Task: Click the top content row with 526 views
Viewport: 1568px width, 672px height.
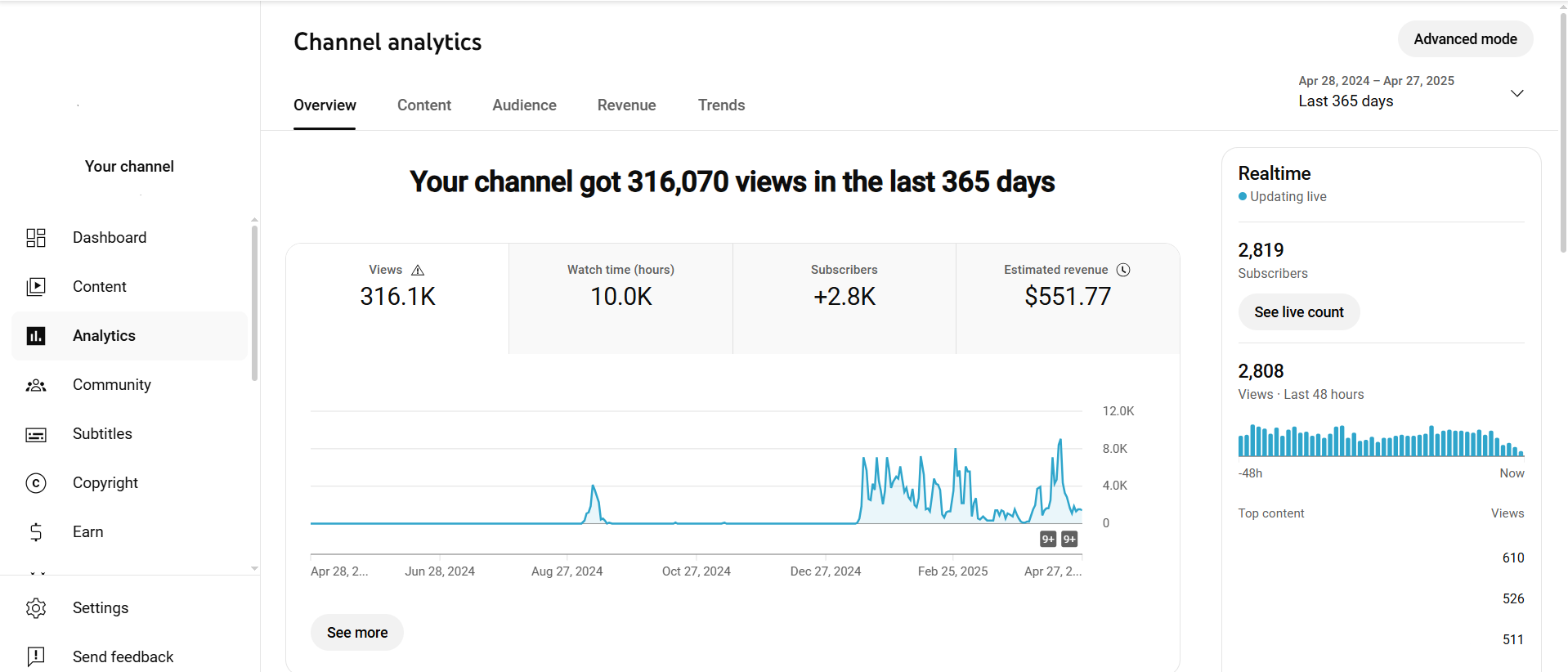Action: 1381,599
